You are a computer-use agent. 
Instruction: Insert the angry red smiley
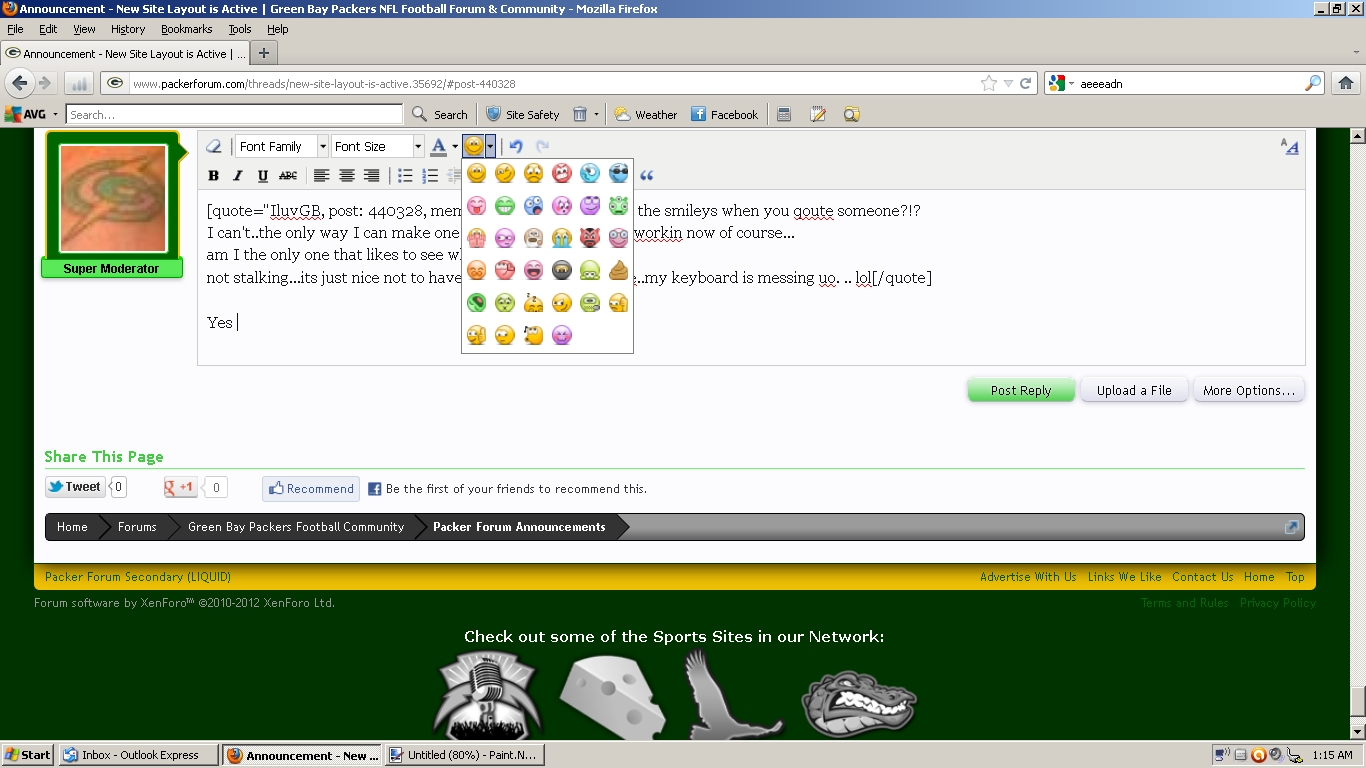pos(562,174)
